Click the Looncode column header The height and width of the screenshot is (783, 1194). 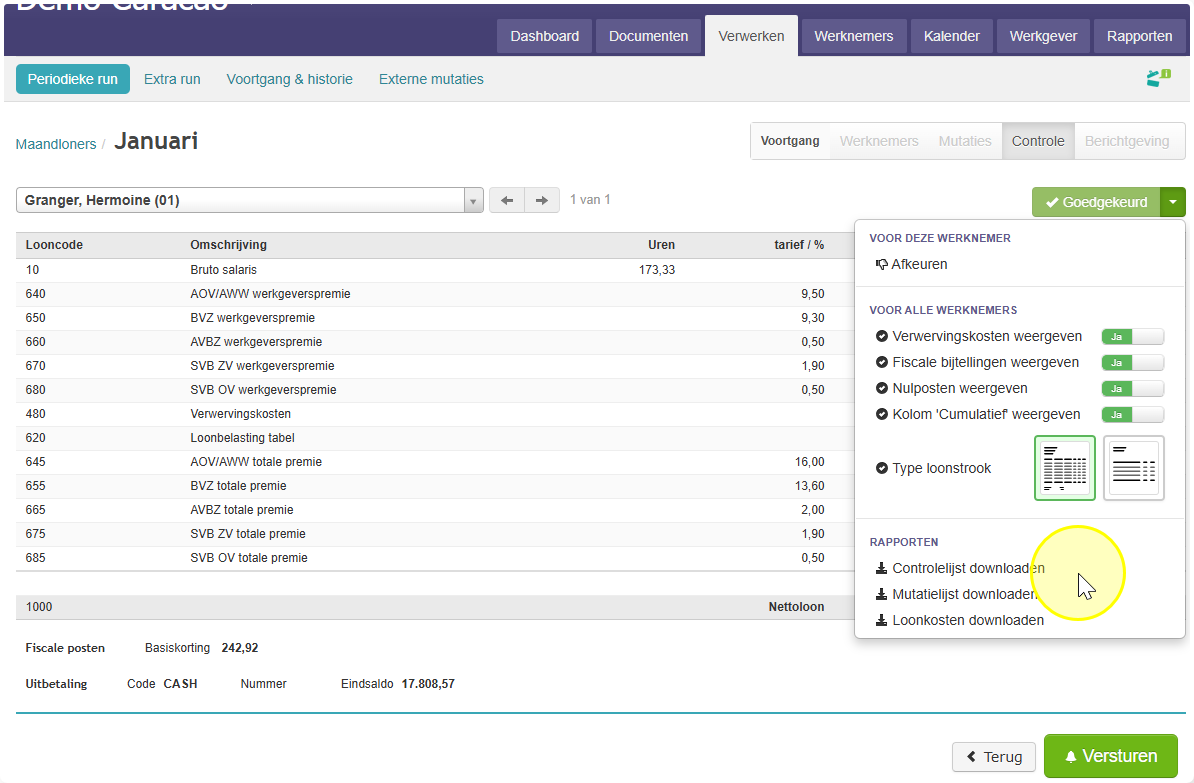(x=54, y=244)
